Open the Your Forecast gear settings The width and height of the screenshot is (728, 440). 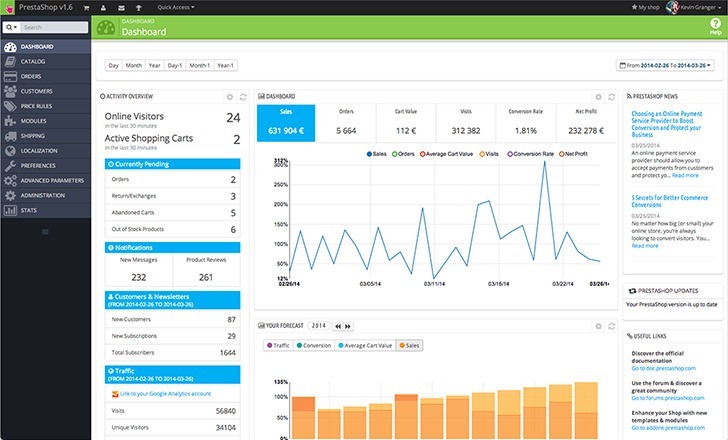point(599,326)
